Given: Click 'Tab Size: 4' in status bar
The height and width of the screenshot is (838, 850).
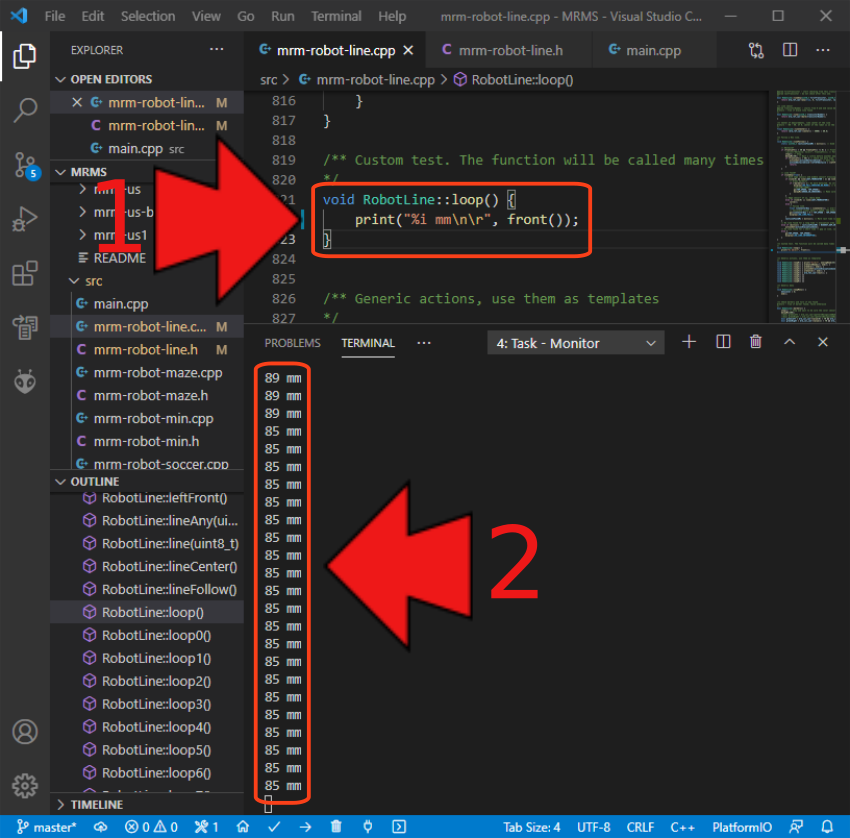Looking at the screenshot, I should (x=532, y=827).
